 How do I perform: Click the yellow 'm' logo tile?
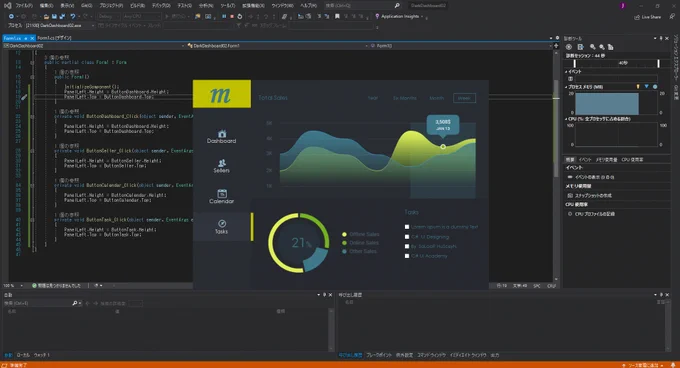click(222, 94)
